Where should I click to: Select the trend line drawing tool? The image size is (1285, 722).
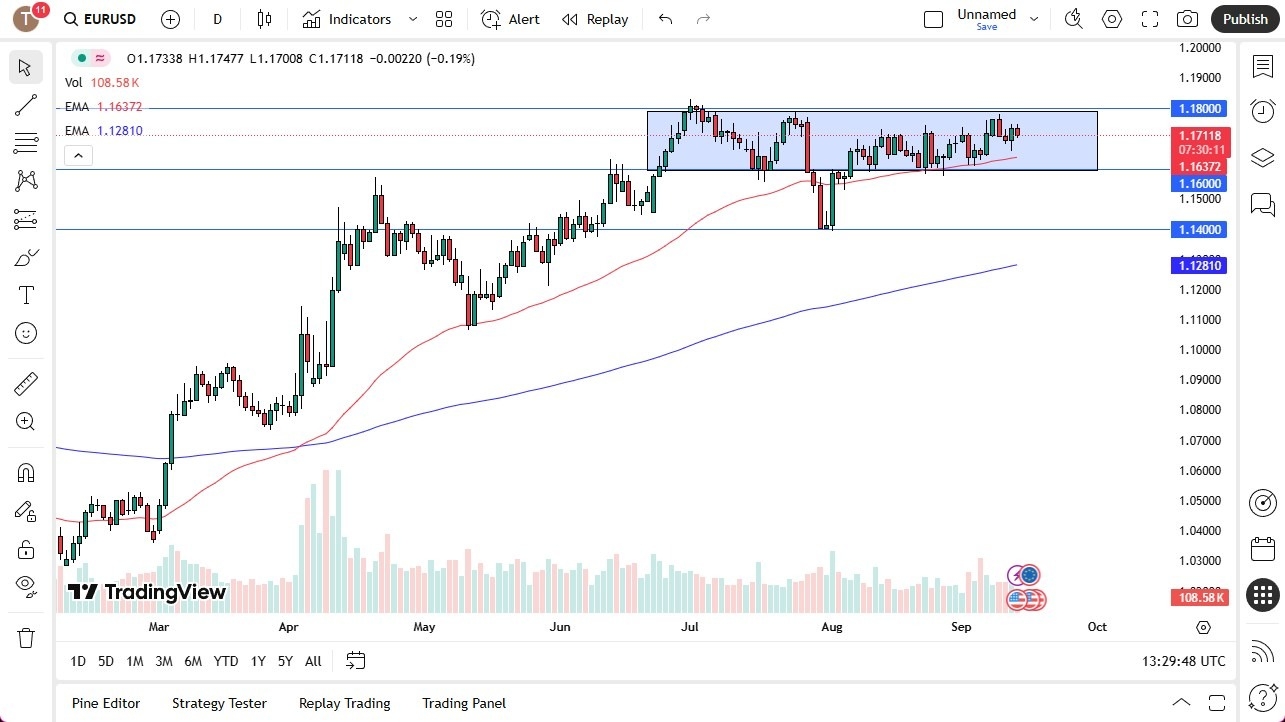click(26, 105)
